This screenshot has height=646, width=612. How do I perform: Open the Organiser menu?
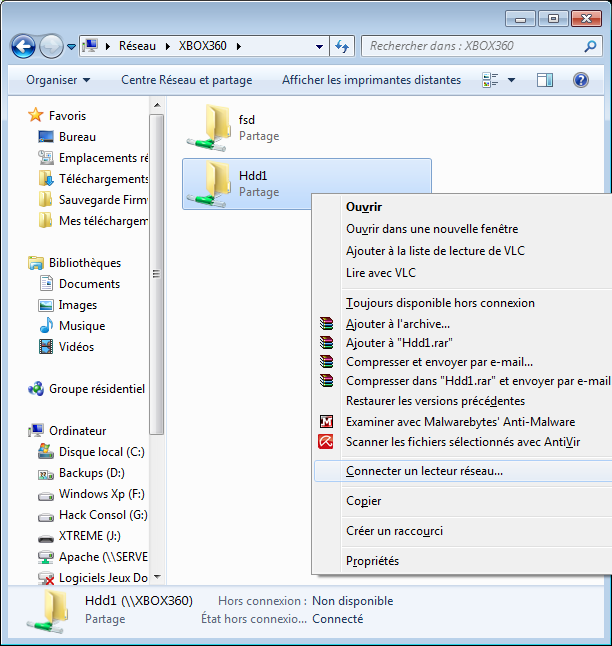(58, 80)
